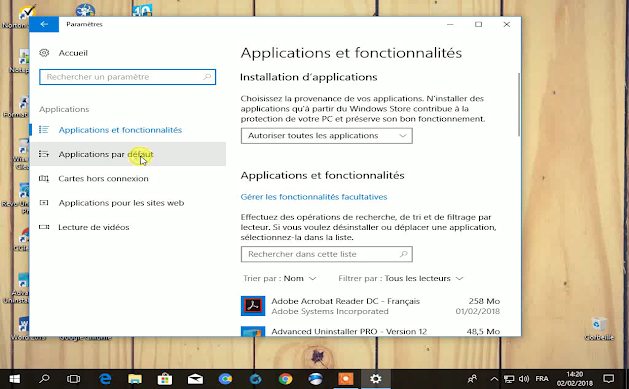The width and height of the screenshot is (629, 389).
Task: Click the Cartes hors connexion map icon
Action: (x=44, y=178)
